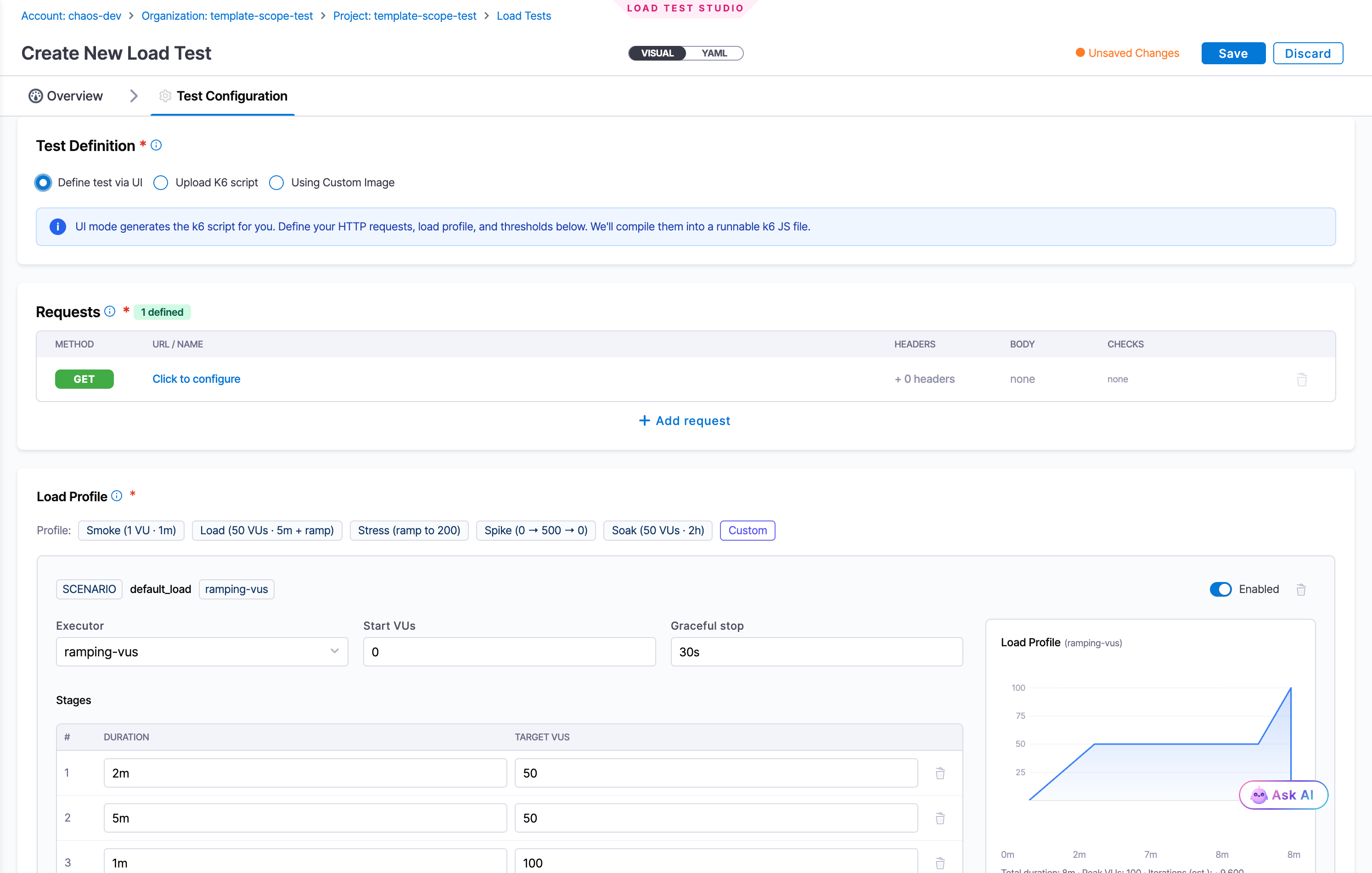The height and width of the screenshot is (873, 1372).
Task: Open the Overview tab
Action: pos(66,95)
